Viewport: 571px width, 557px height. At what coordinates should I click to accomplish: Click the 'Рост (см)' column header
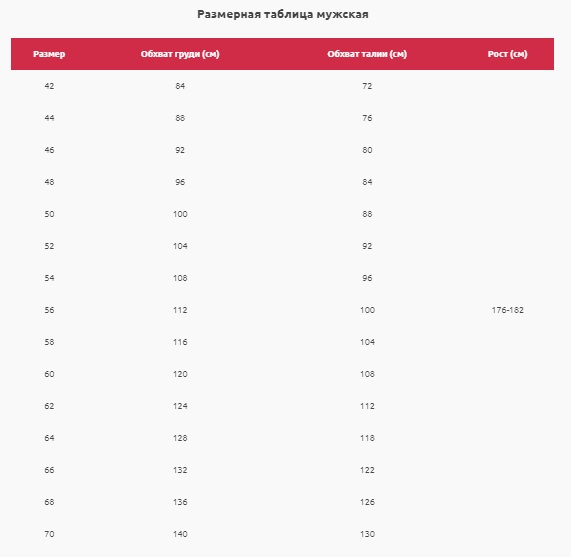point(507,54)
